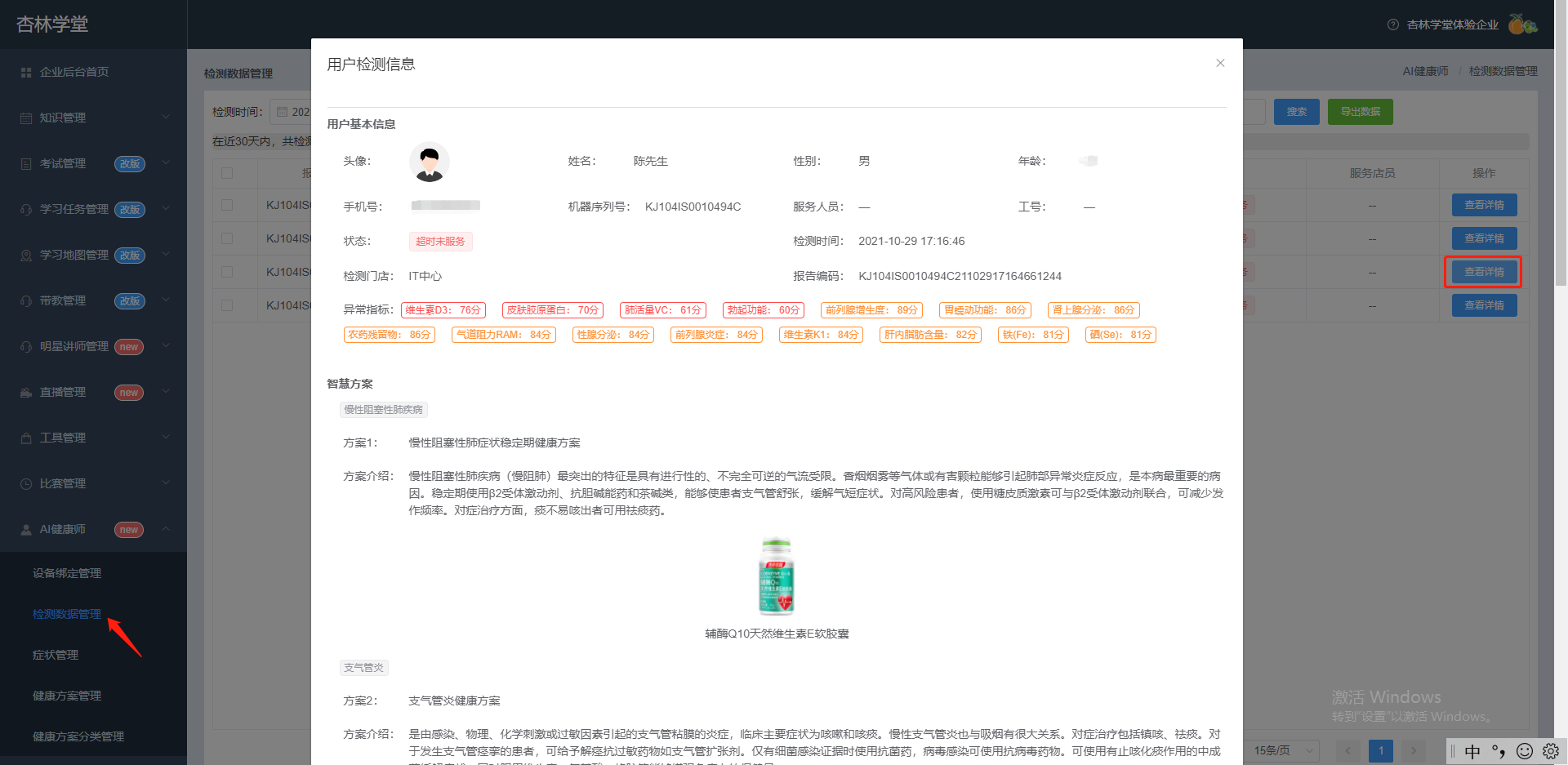The height and width of the screenshot is (765, 1568).
Task: Click 陈先生's avatar picture
Action: coord(430,162)
